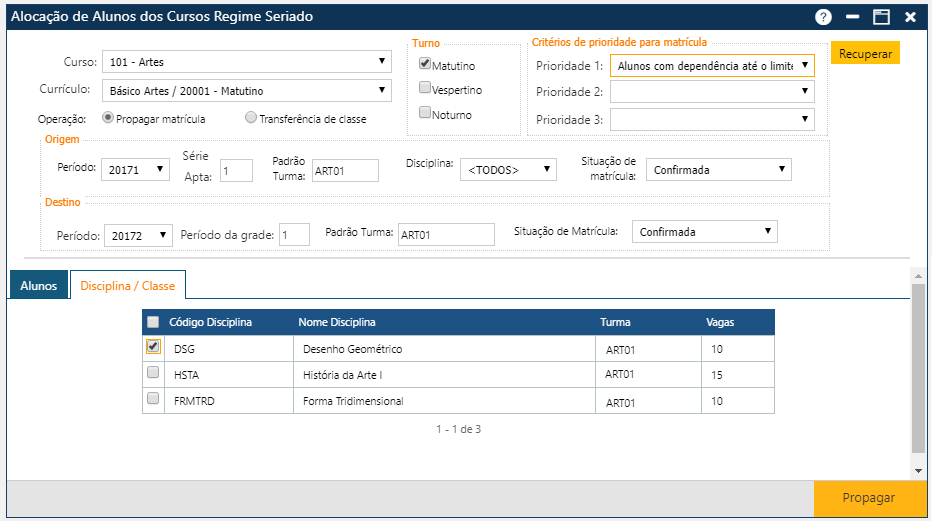The height and width of the screenshot is (521, 932).
Task: Click the Desenho Geométrico cell
Action: 444,349
